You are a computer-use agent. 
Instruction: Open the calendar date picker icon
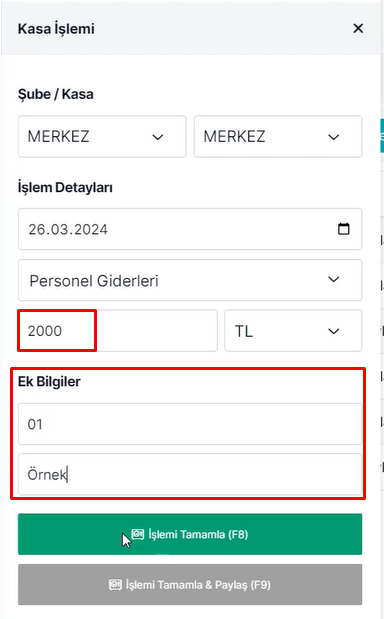tap(343, 229)
